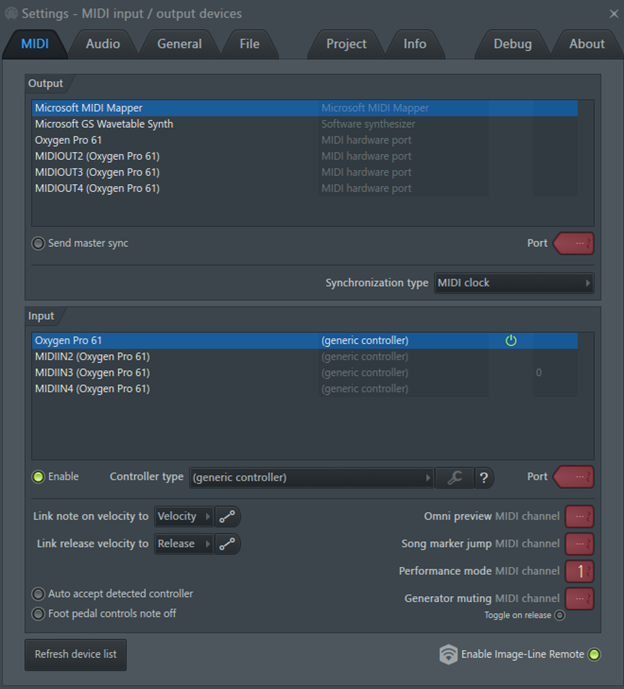
Task: Select Oxygen Pro 61 in Input list
Action: click(305, 341)
